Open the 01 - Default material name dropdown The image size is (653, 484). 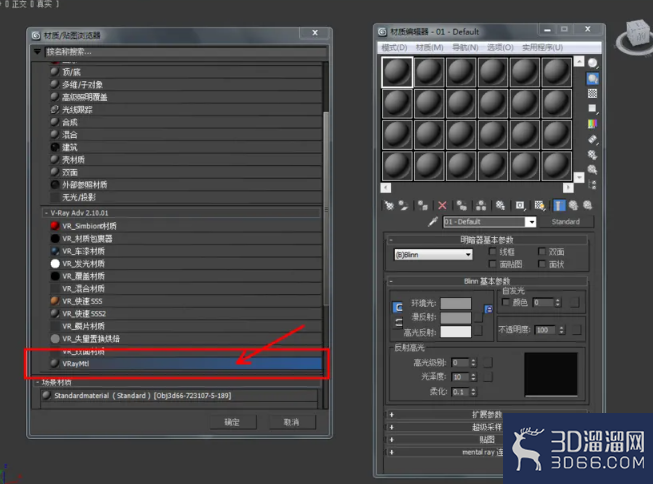(x=531, y=222)
